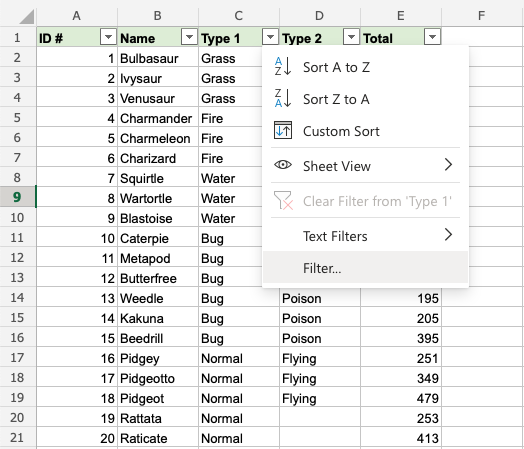Expand the Text Filters submenu arrow
Screen dimensions: 524x449
pos(448,235)
